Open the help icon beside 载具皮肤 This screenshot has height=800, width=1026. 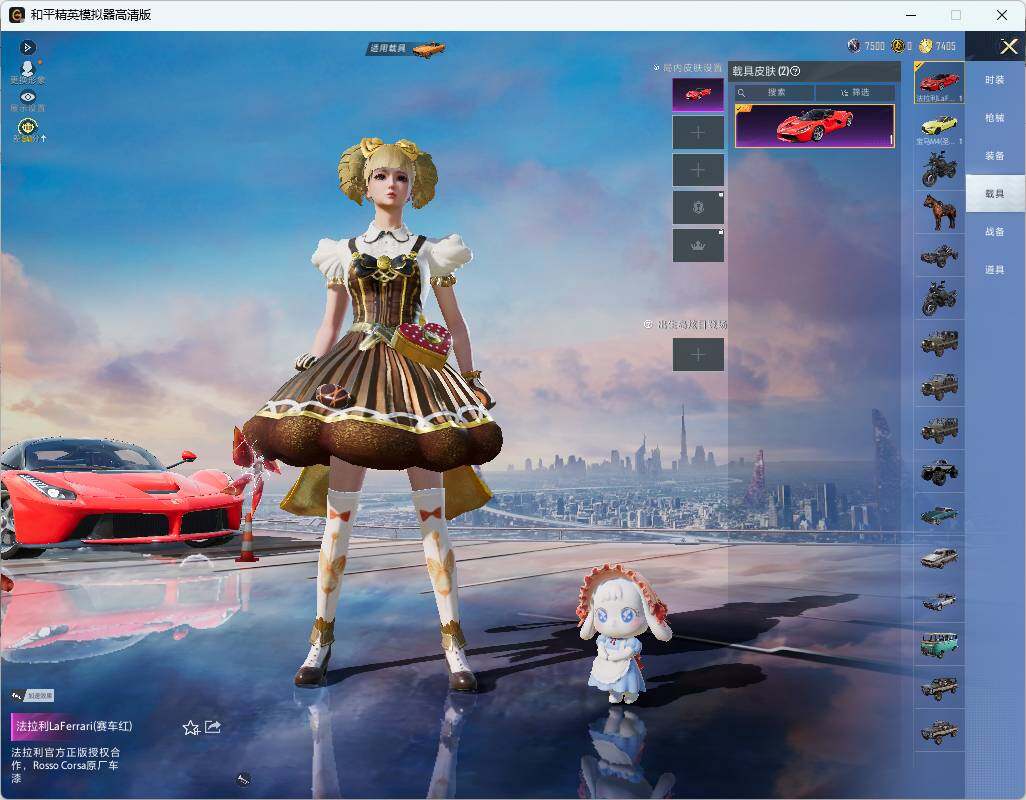coord(796,71)
